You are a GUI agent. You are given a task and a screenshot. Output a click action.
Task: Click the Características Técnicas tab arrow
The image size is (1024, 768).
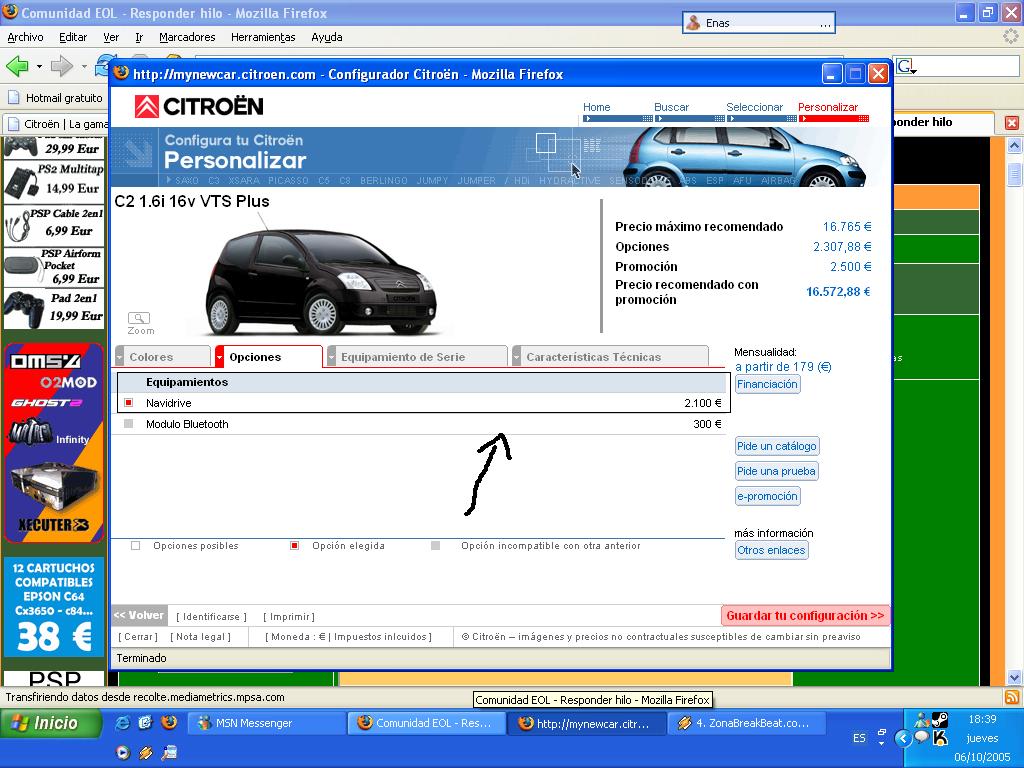517,357
